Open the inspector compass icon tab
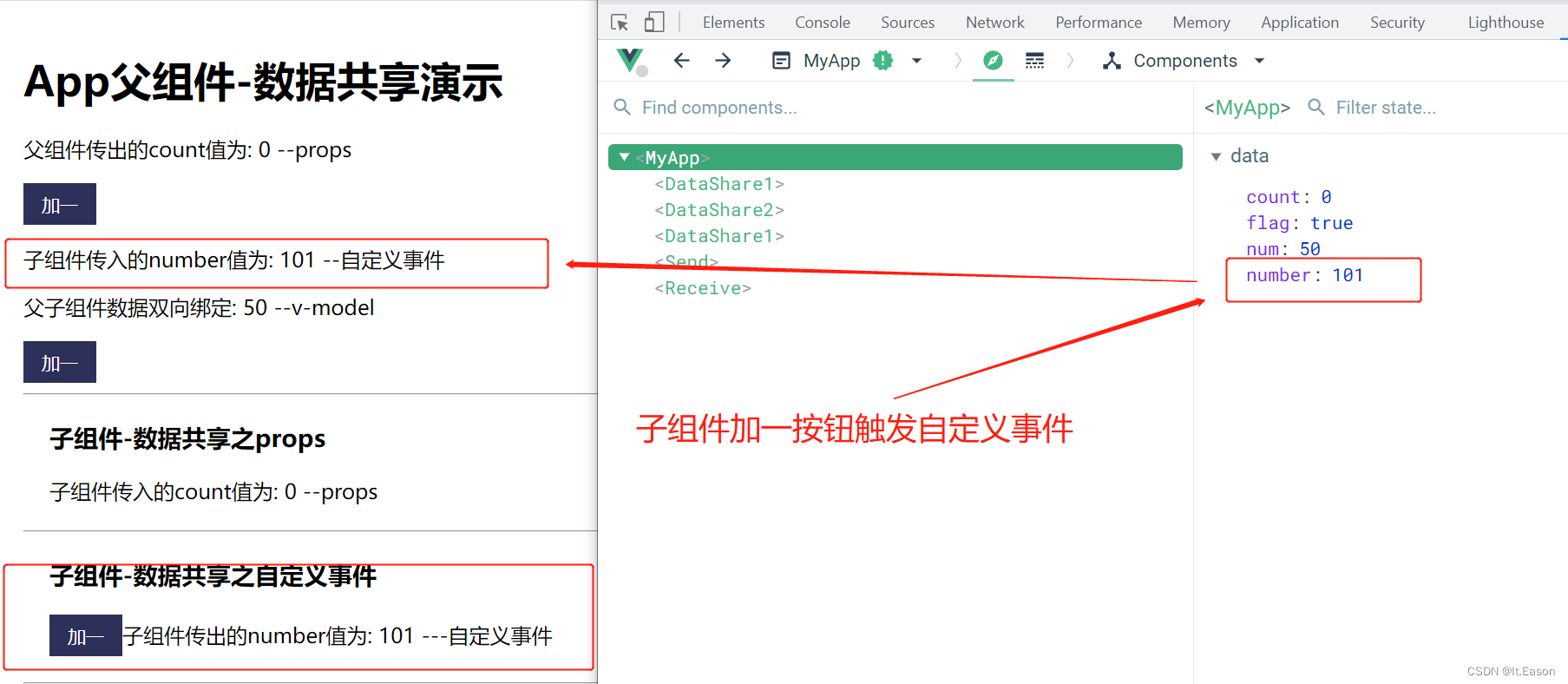The image size is (1568, 684). tap(993, 61)
